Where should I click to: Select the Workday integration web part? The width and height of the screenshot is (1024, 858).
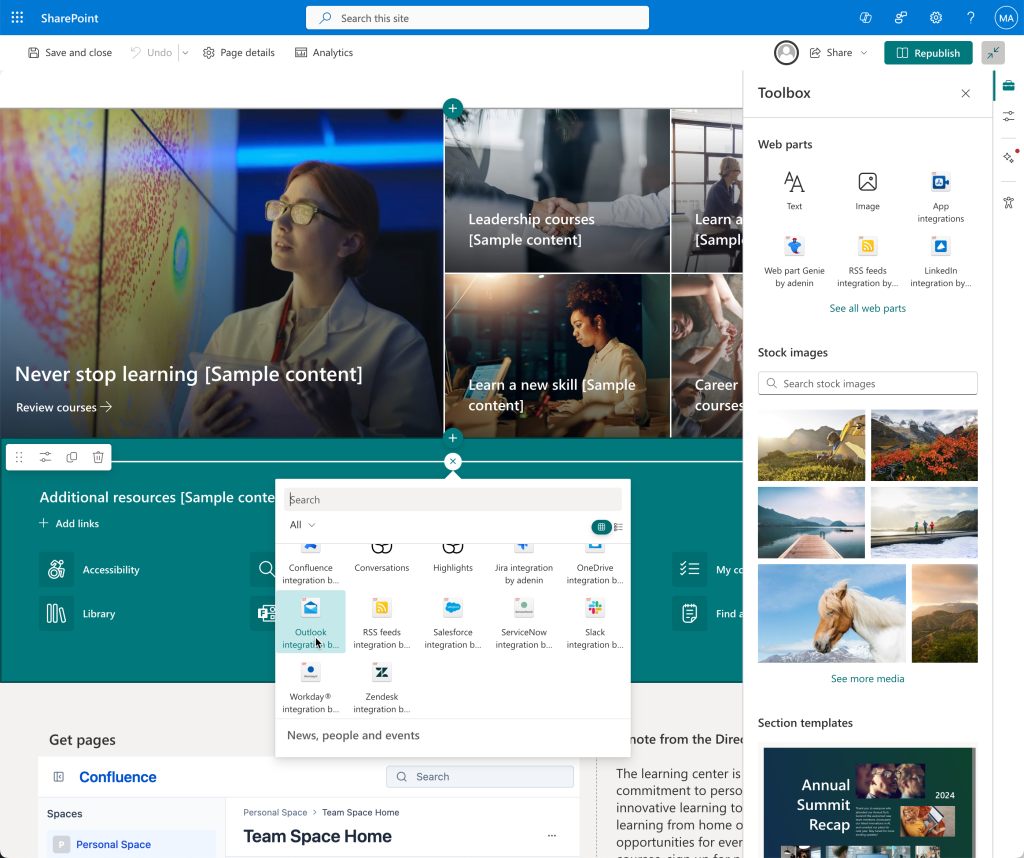[311, 687]
